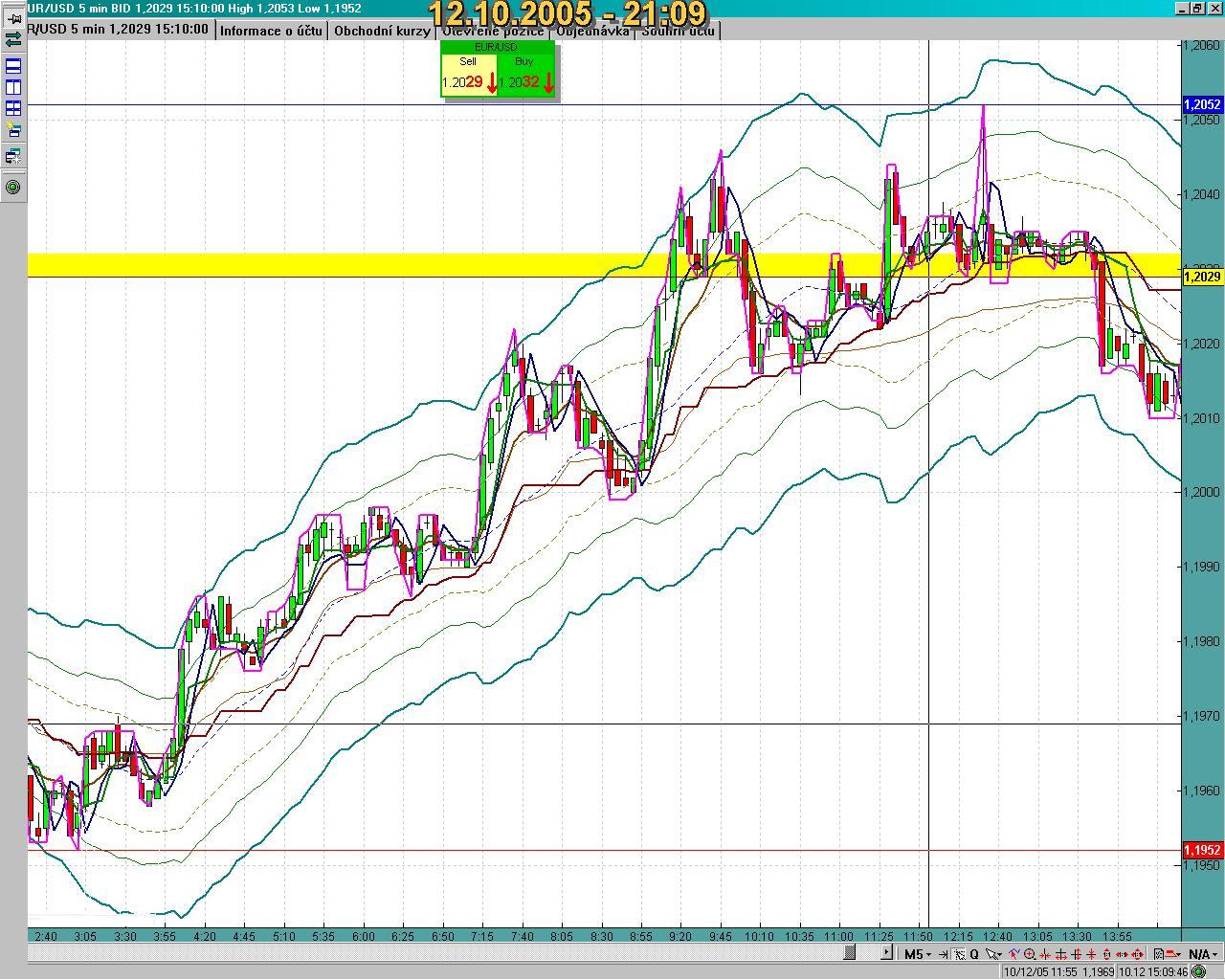Reset horizontal scale to 1:1
This screenshot has height=980, width=1225.
click(1123, 954)
